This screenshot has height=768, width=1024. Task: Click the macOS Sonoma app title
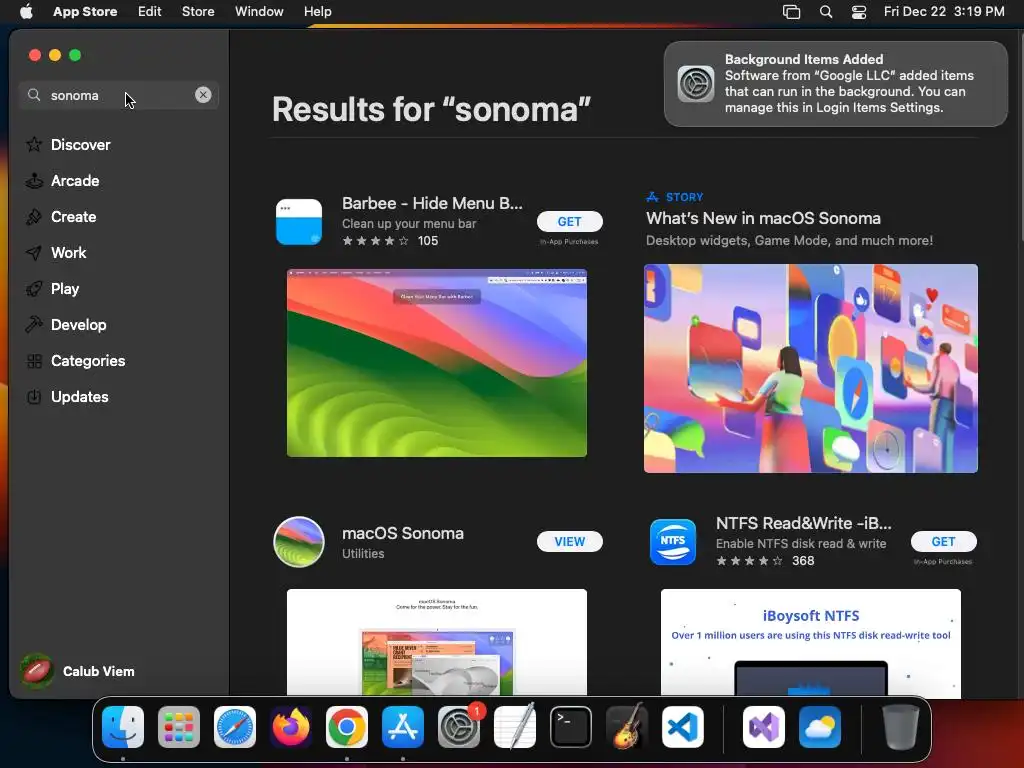click(x=403, y=533)
